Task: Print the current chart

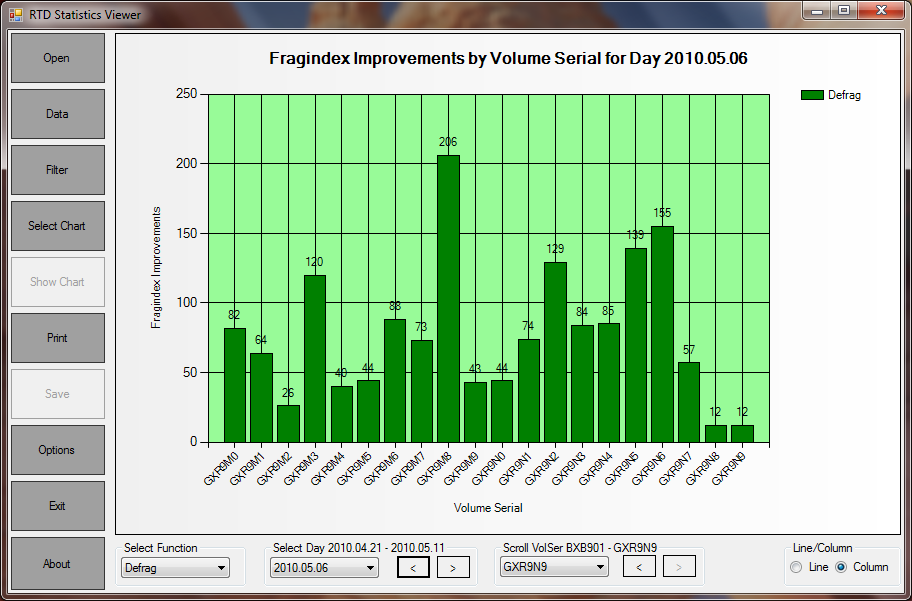Action: [x=57, y=338]
